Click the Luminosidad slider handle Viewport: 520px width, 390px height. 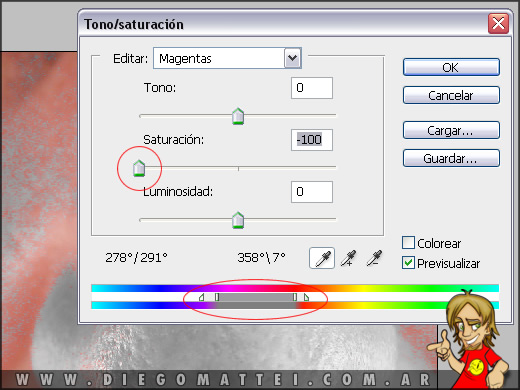pos(238,220)
